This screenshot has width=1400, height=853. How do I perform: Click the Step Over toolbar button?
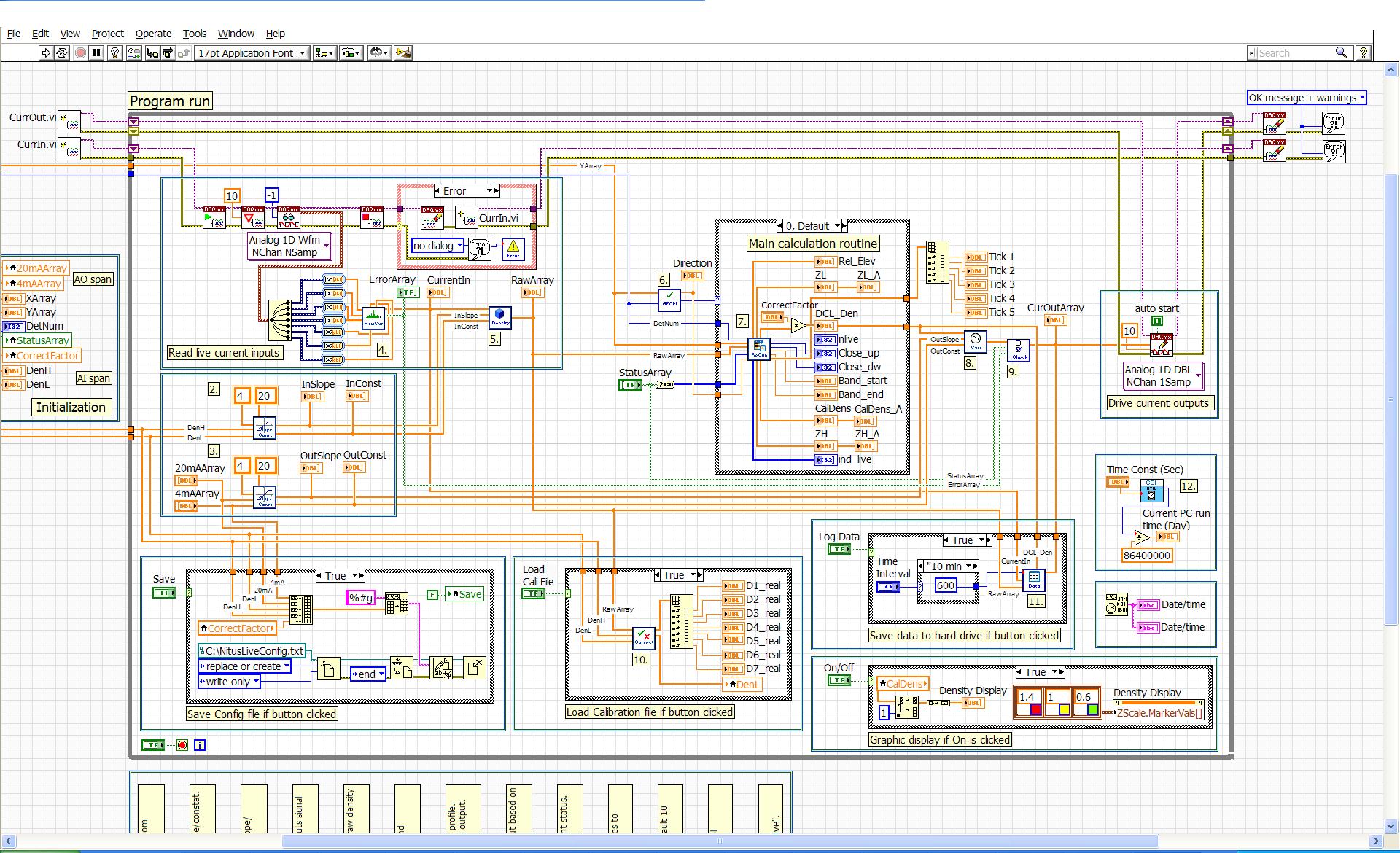168,52
